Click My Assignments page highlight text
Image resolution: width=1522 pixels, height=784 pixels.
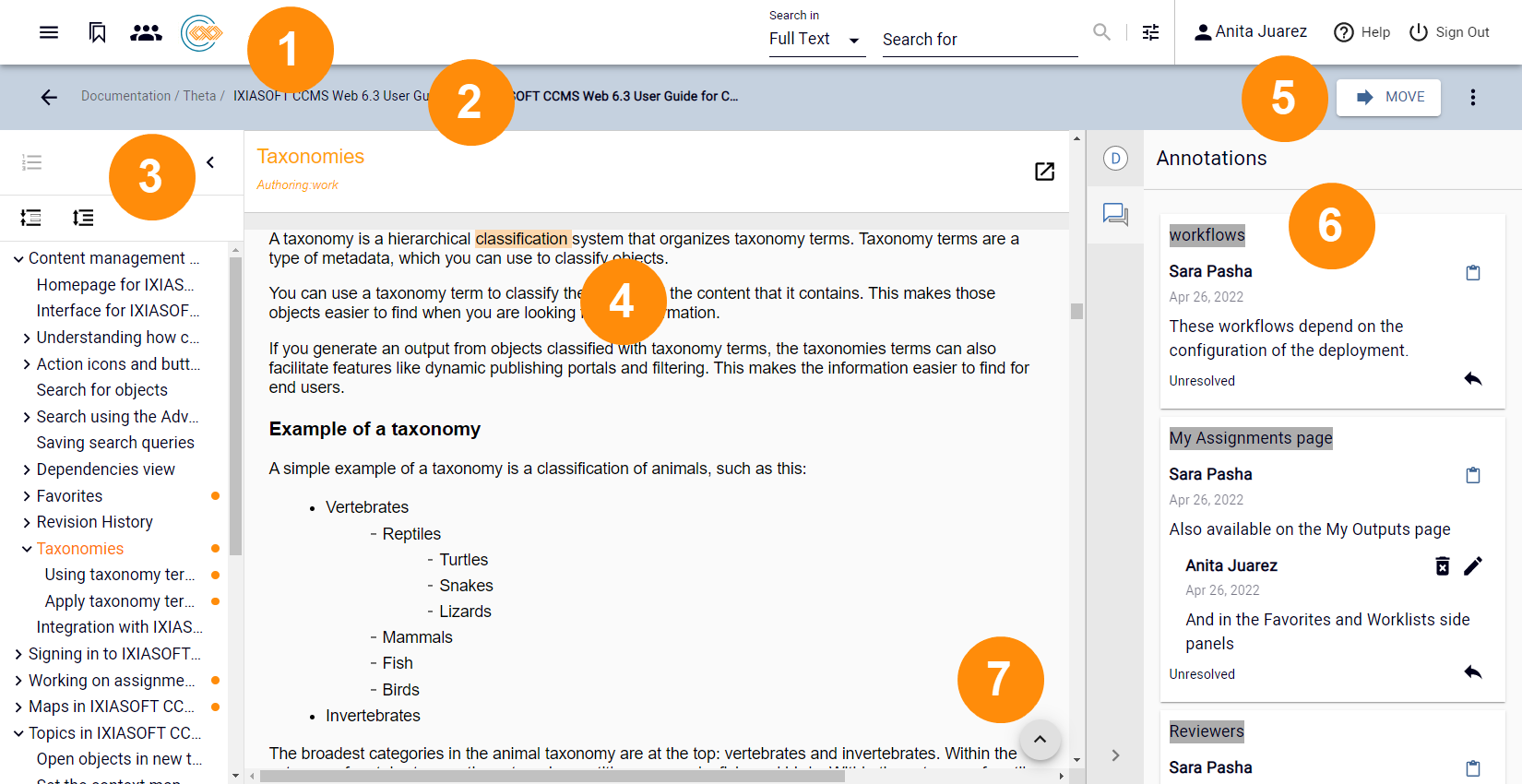coord(1251,438)
